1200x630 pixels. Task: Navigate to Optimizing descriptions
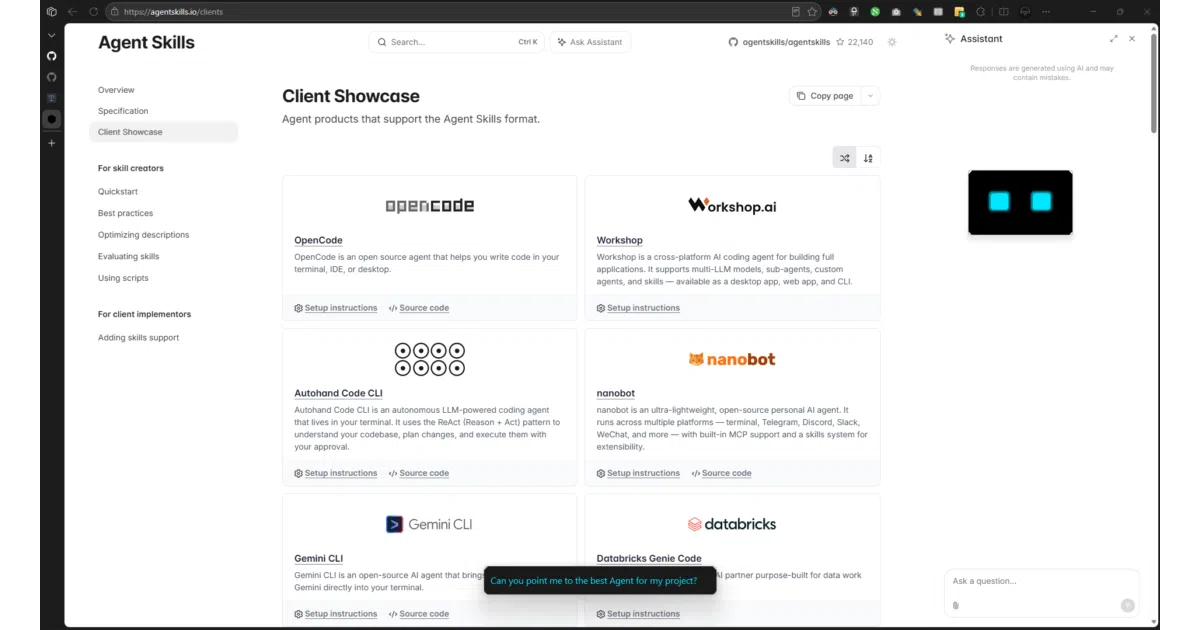pyautogui.click(x=143, y=235)
